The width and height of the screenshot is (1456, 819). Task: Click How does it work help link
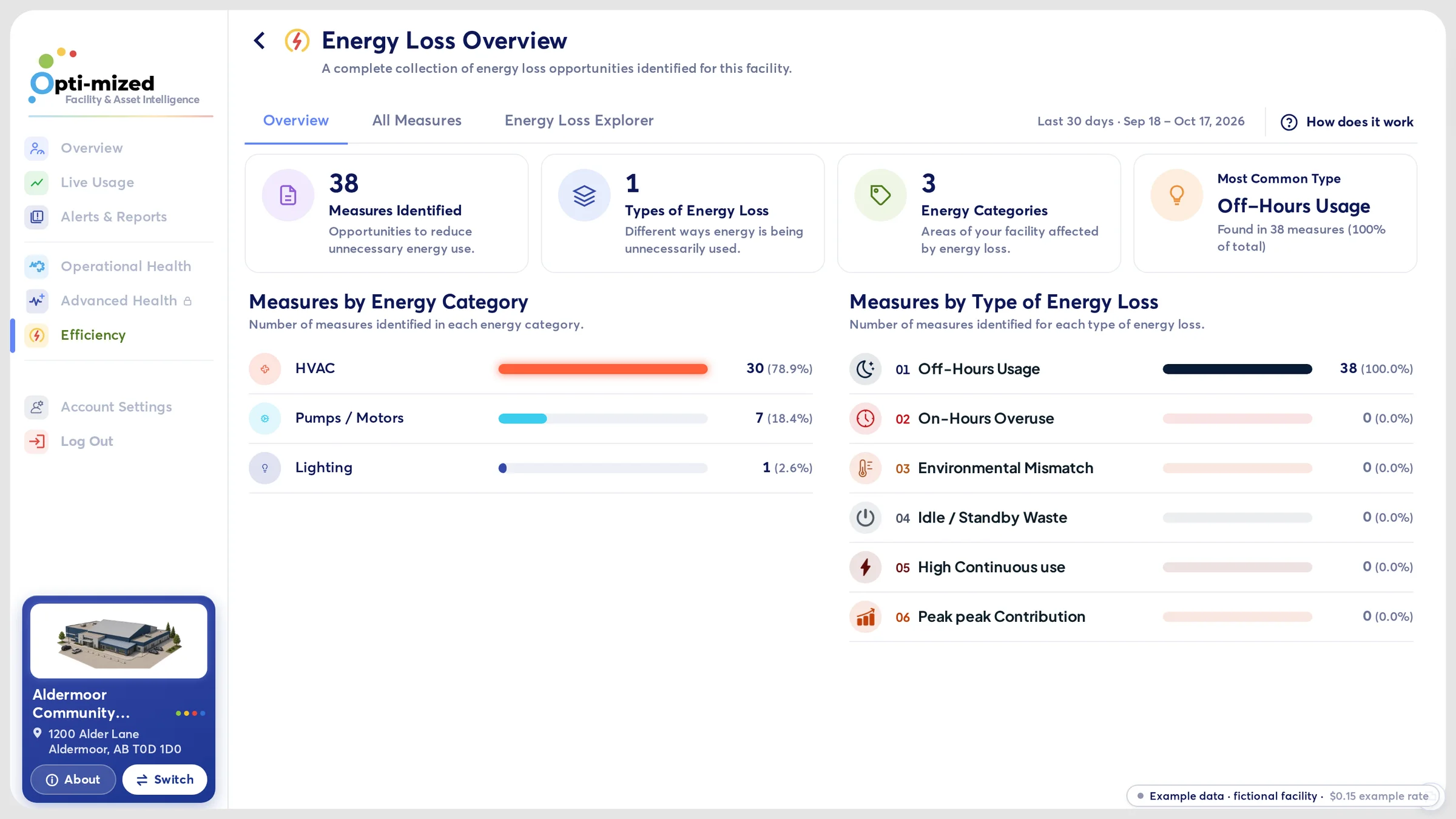click(x=1347, y=122)
